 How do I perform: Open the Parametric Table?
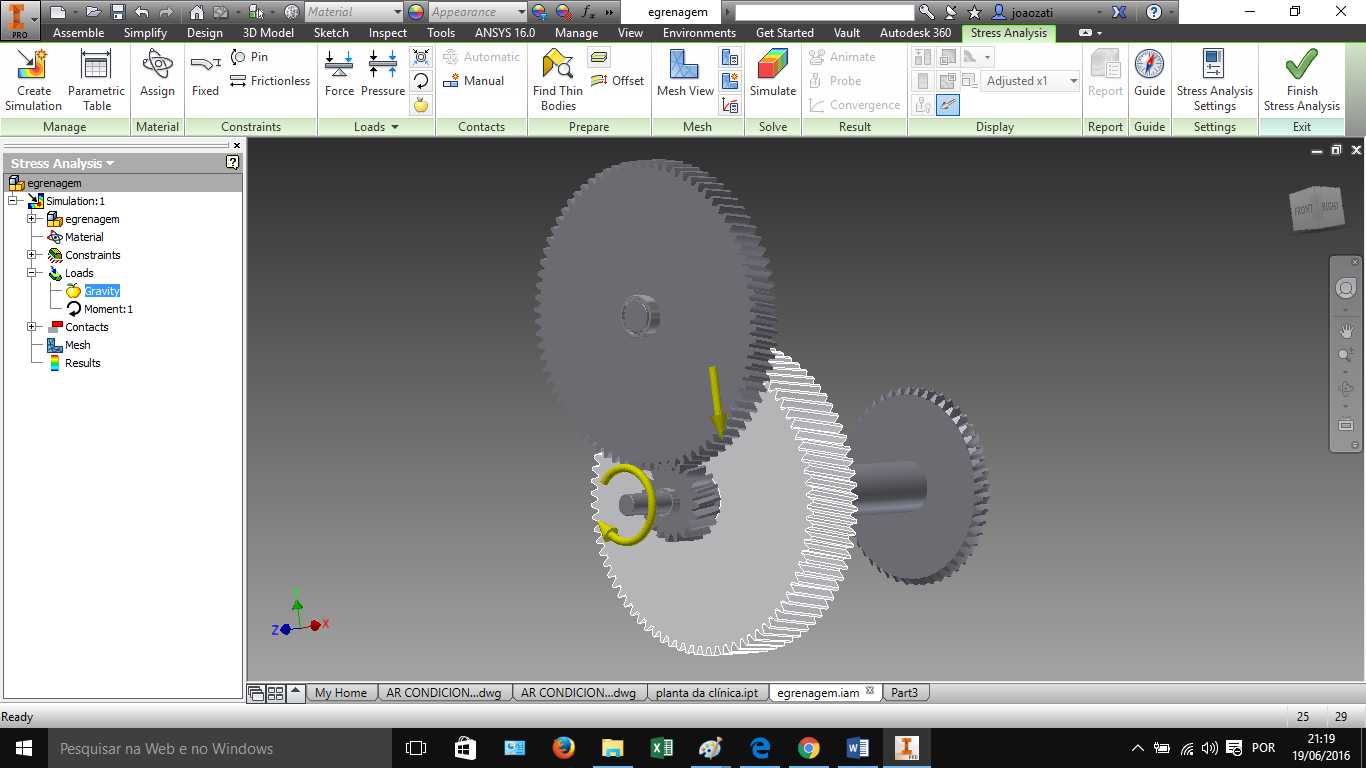pos(96,81)
